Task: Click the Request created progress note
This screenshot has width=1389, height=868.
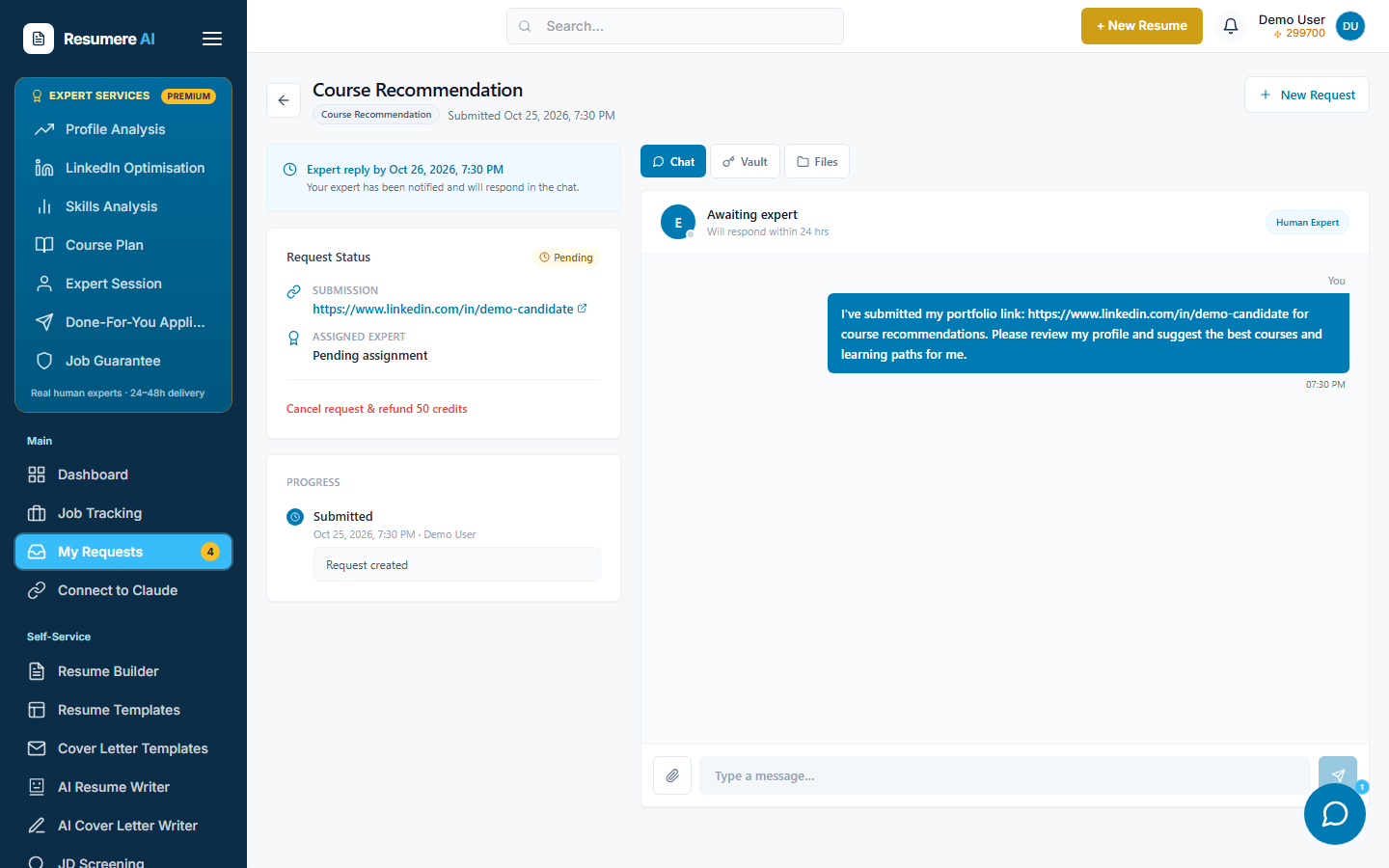Action: click(x=457, y=565)
